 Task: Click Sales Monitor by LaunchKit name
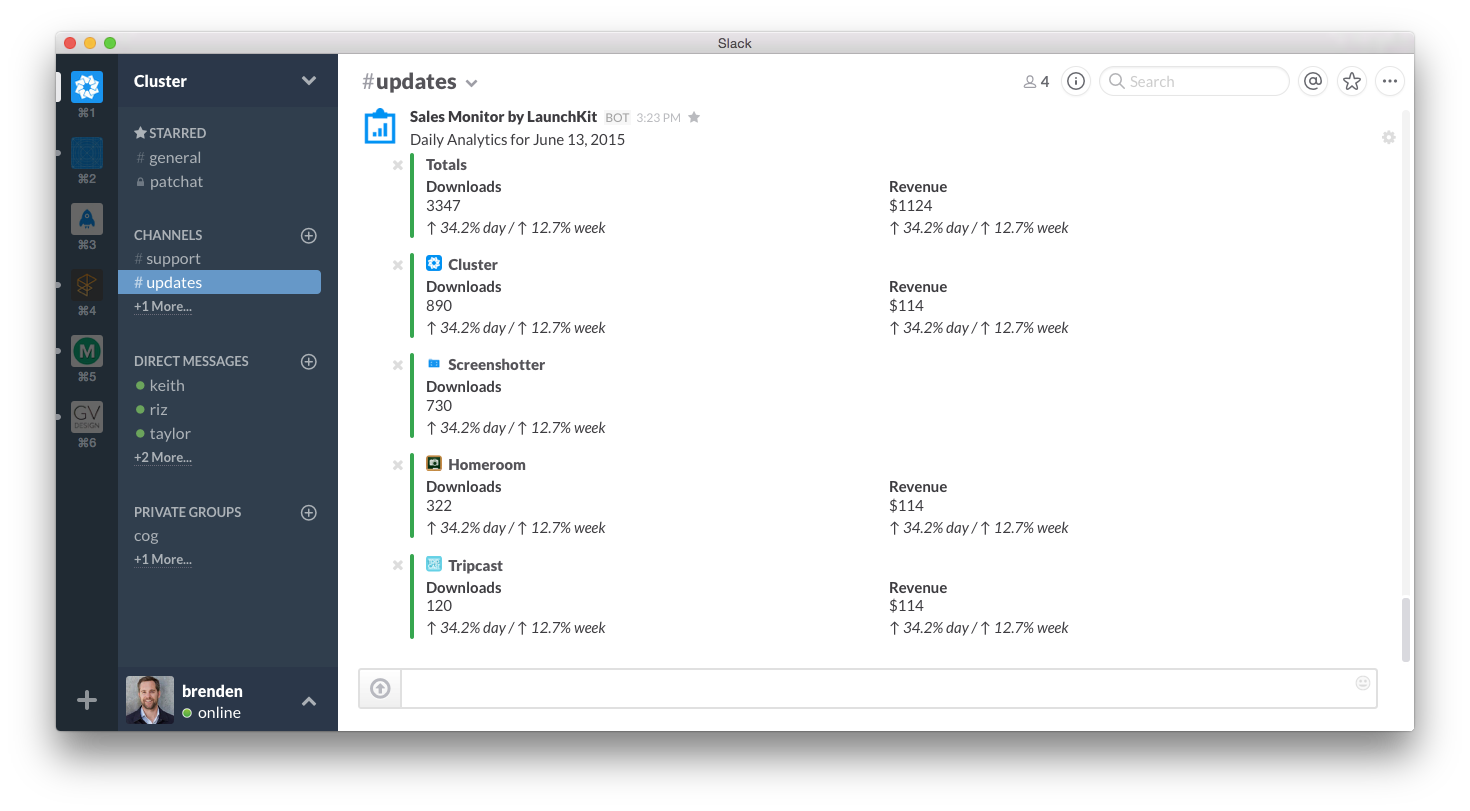[503, 117]
